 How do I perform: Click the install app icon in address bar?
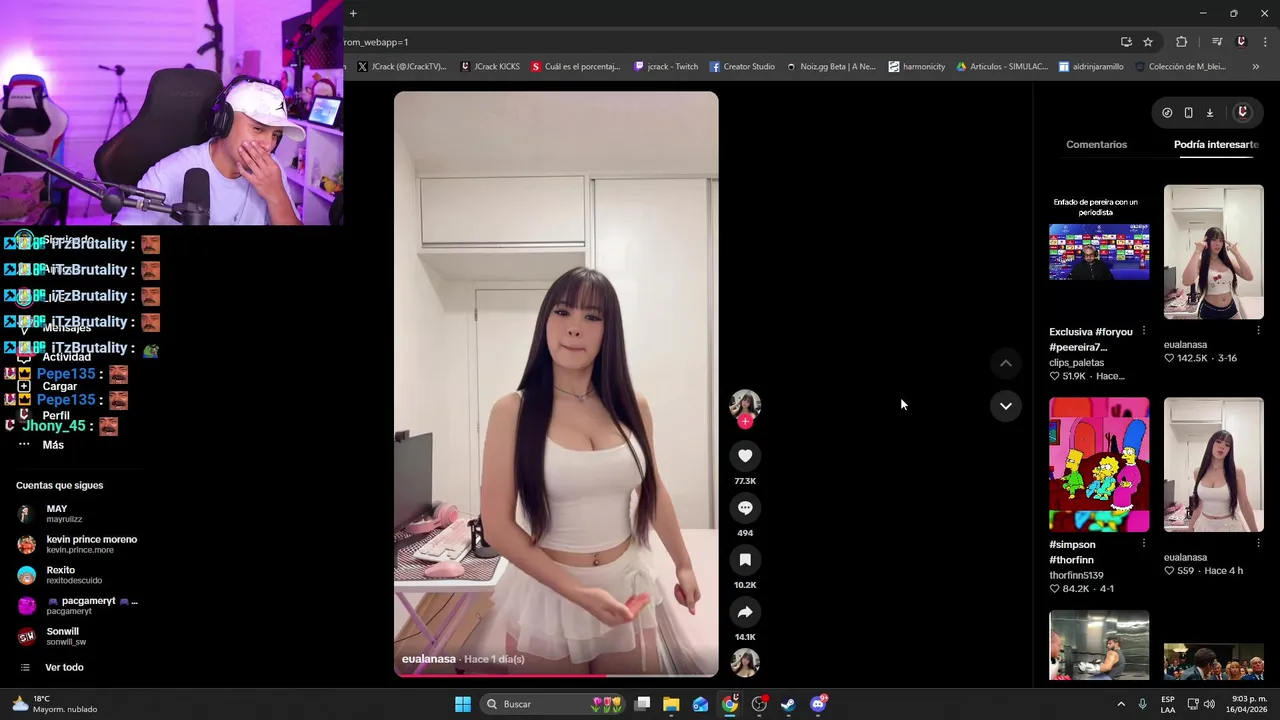1126,42
